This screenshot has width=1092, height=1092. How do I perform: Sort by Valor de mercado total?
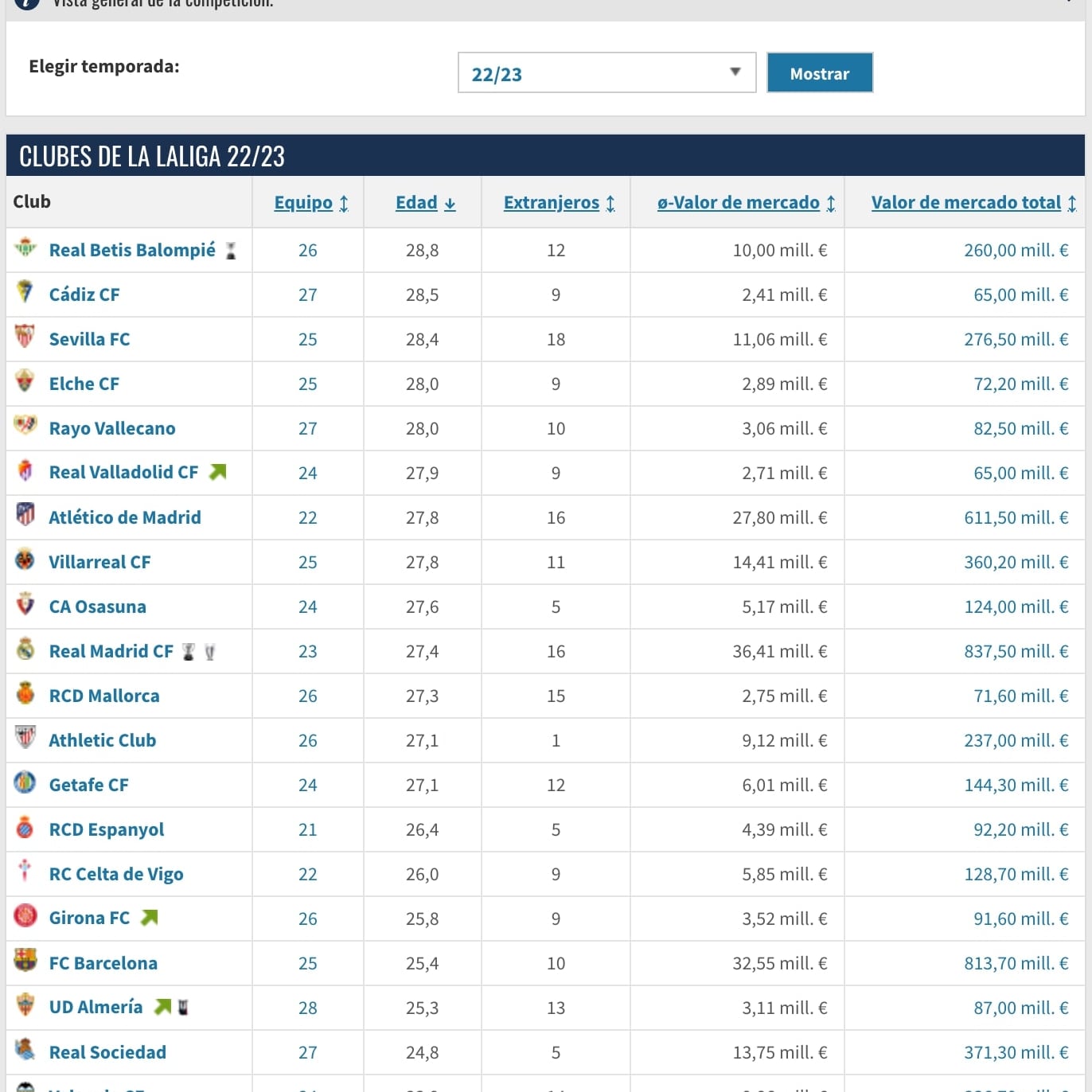click(973, 203)
